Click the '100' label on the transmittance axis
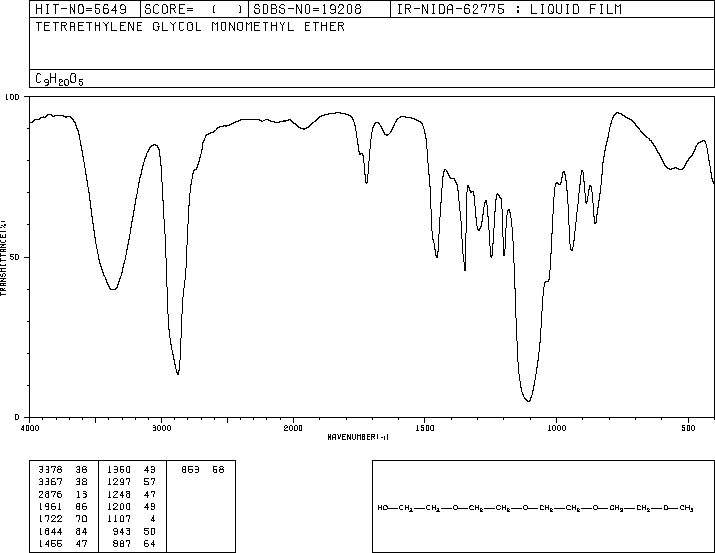Screen dimensions: 715x553 (x=12, y=97)
